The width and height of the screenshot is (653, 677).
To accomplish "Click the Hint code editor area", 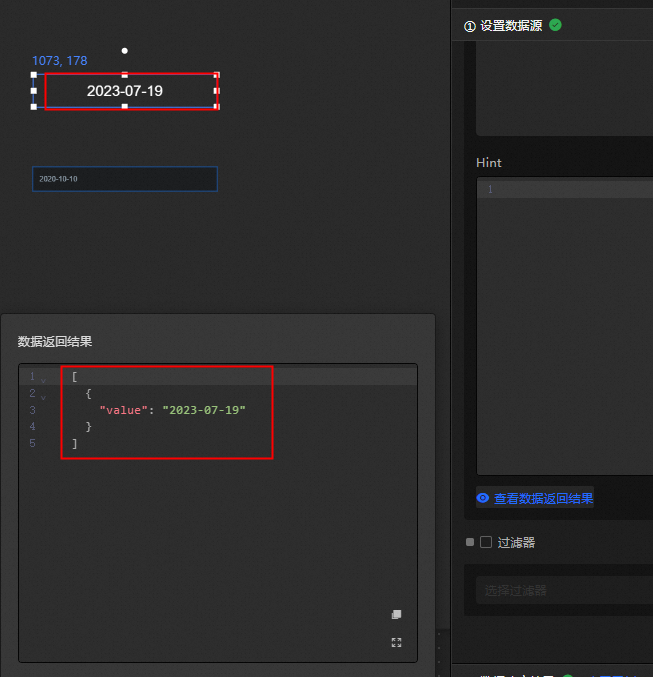I will point(565,326).
